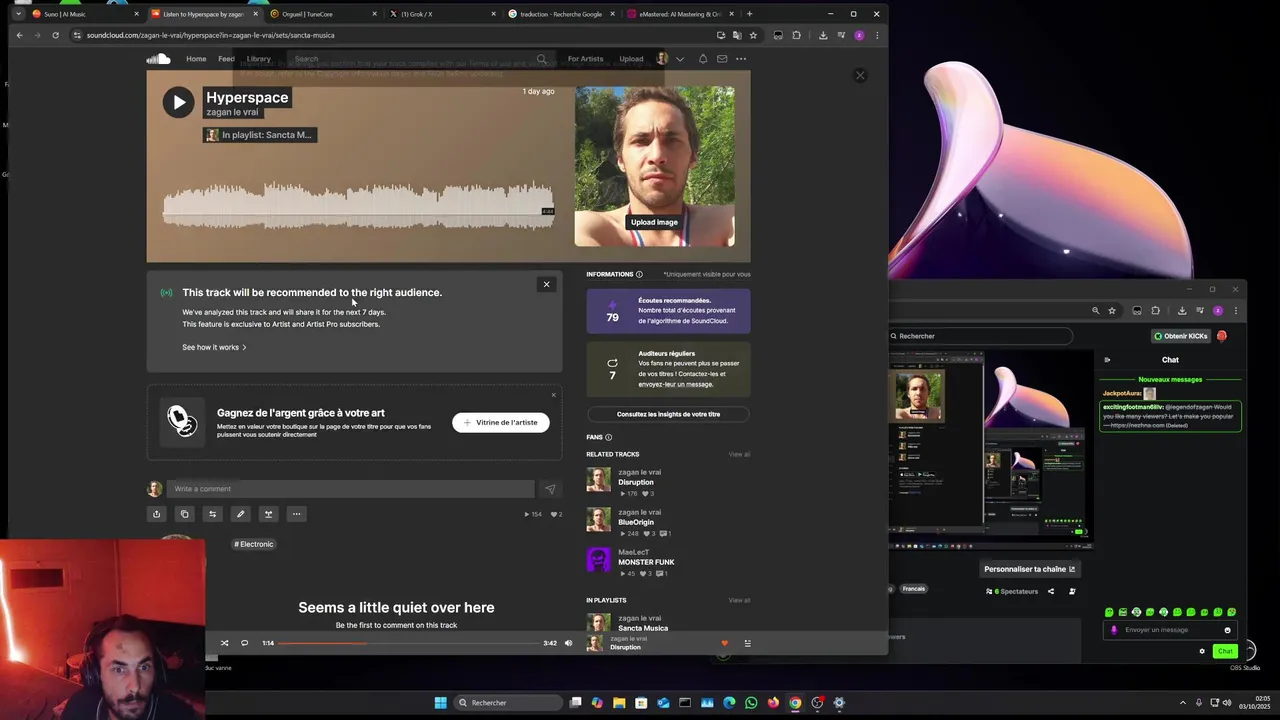1280x720 pixels.
Task: Click the 'Write a comment' field
Action: (x=350, y=489)
